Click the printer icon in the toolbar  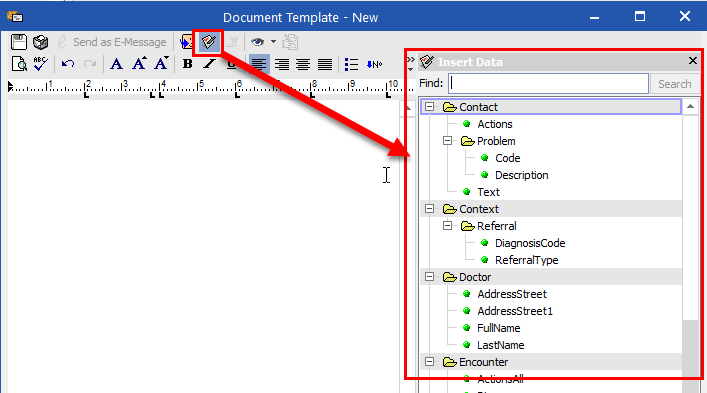(x=41, y=42)
